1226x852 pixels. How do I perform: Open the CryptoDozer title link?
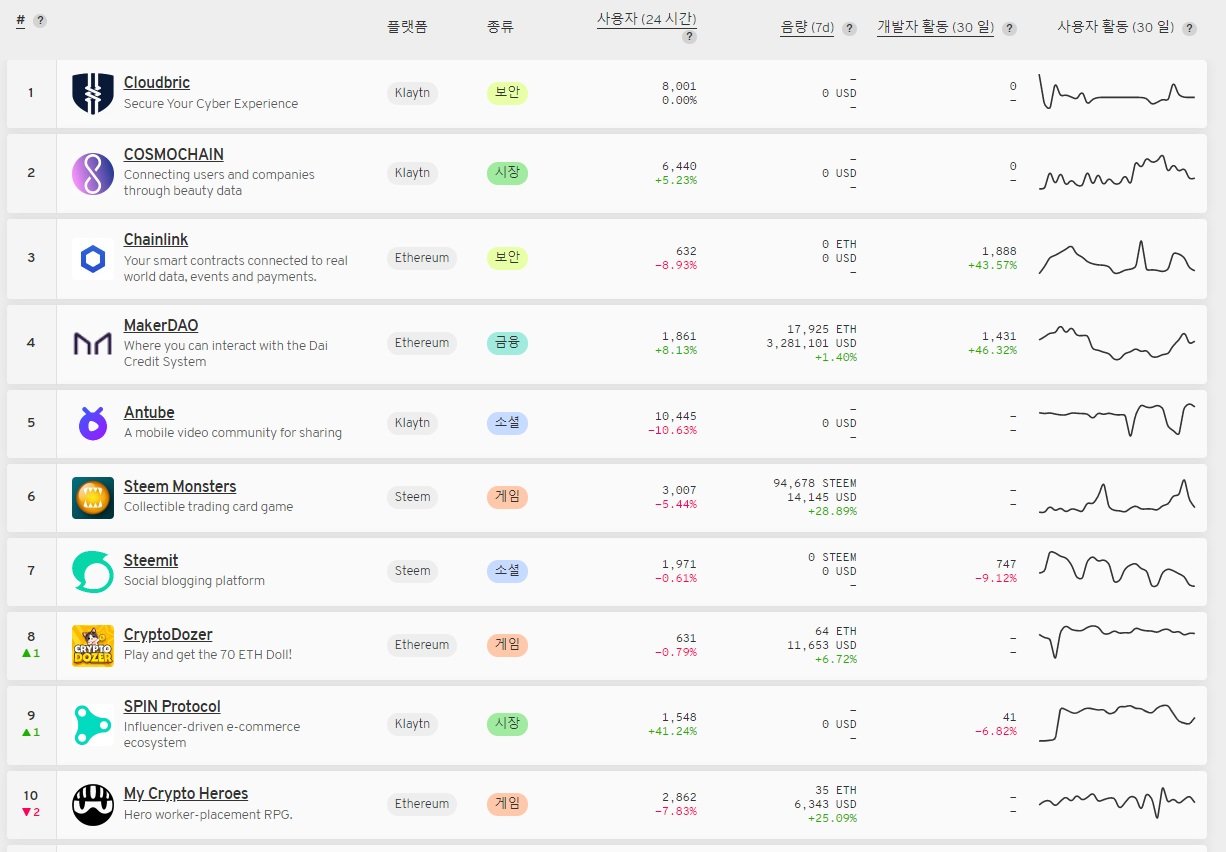coord(168,635)
